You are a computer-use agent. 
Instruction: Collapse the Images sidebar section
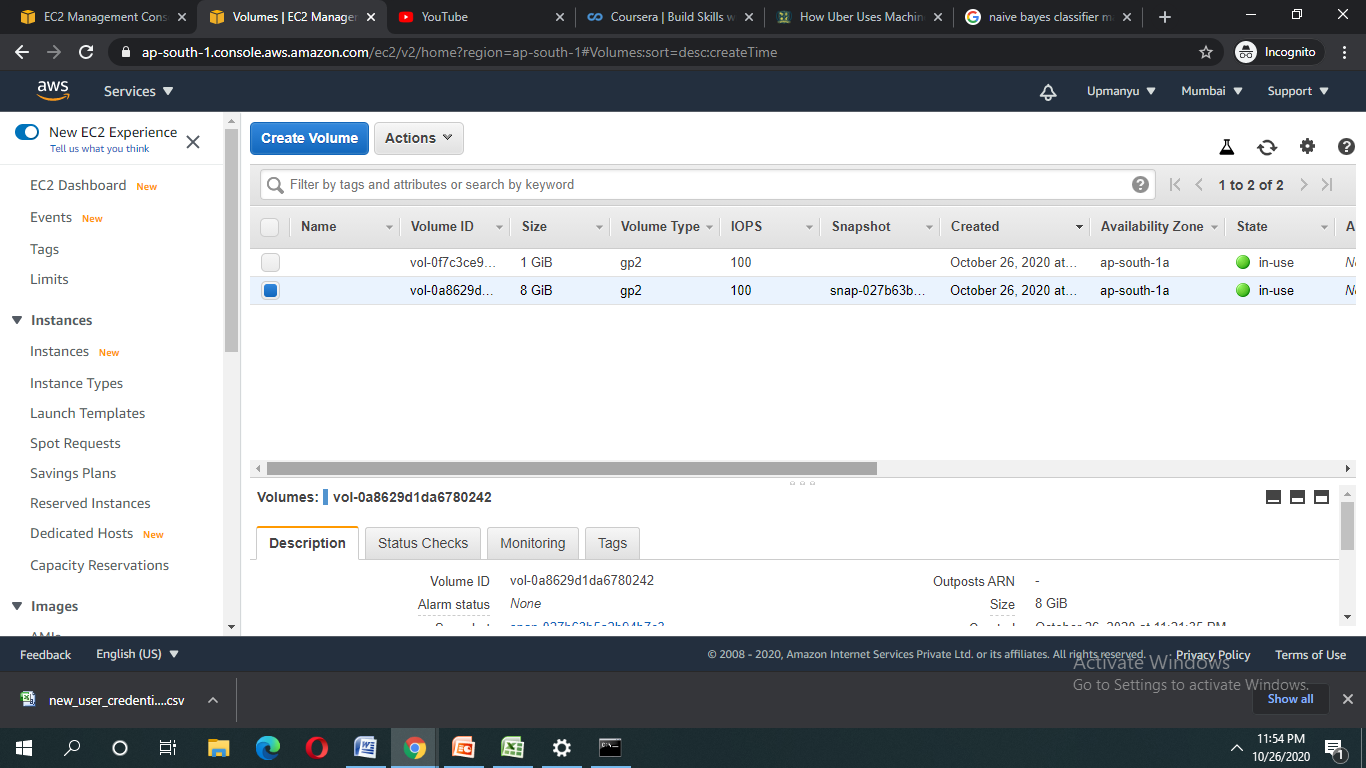(17, 606)
